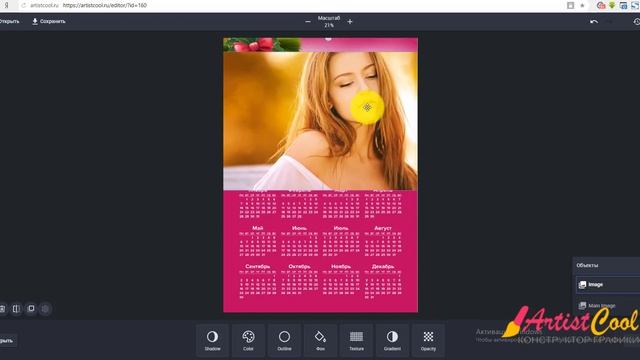The image size is (640, 360).
Task: Click the Ноябрь month heading
Action: [x=341, y=267]
